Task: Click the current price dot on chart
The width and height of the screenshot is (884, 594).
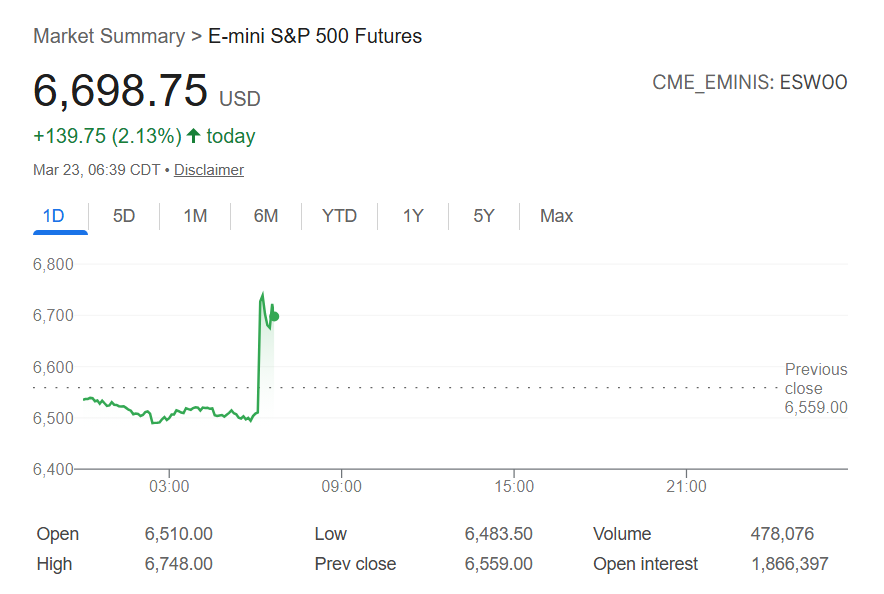Action: coord(274,316)
